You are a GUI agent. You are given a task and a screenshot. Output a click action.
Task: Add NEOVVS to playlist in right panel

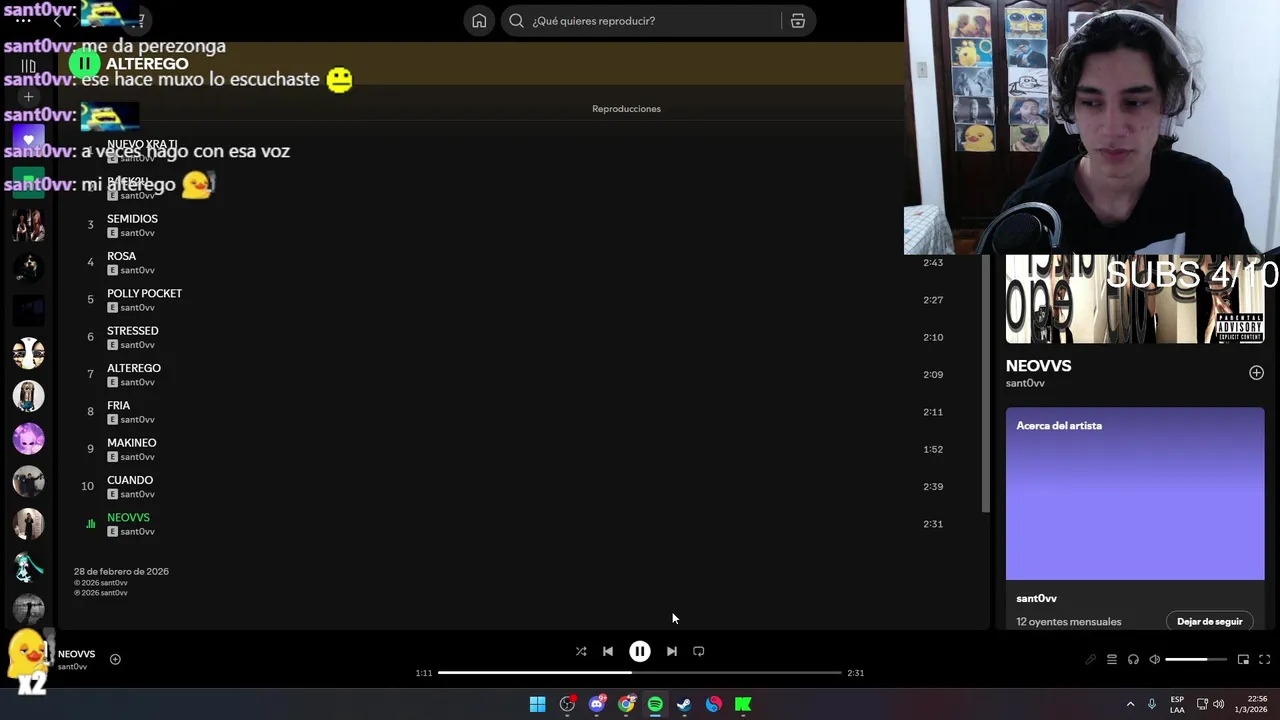[1256, 373]
